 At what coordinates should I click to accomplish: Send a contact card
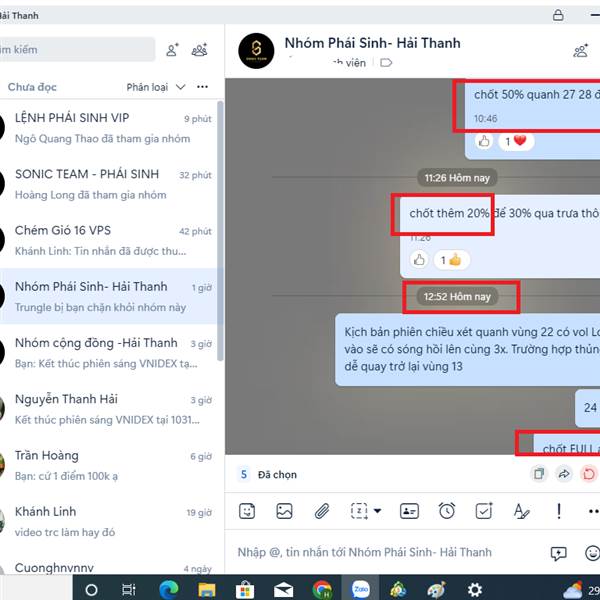[x=409, y=511]
